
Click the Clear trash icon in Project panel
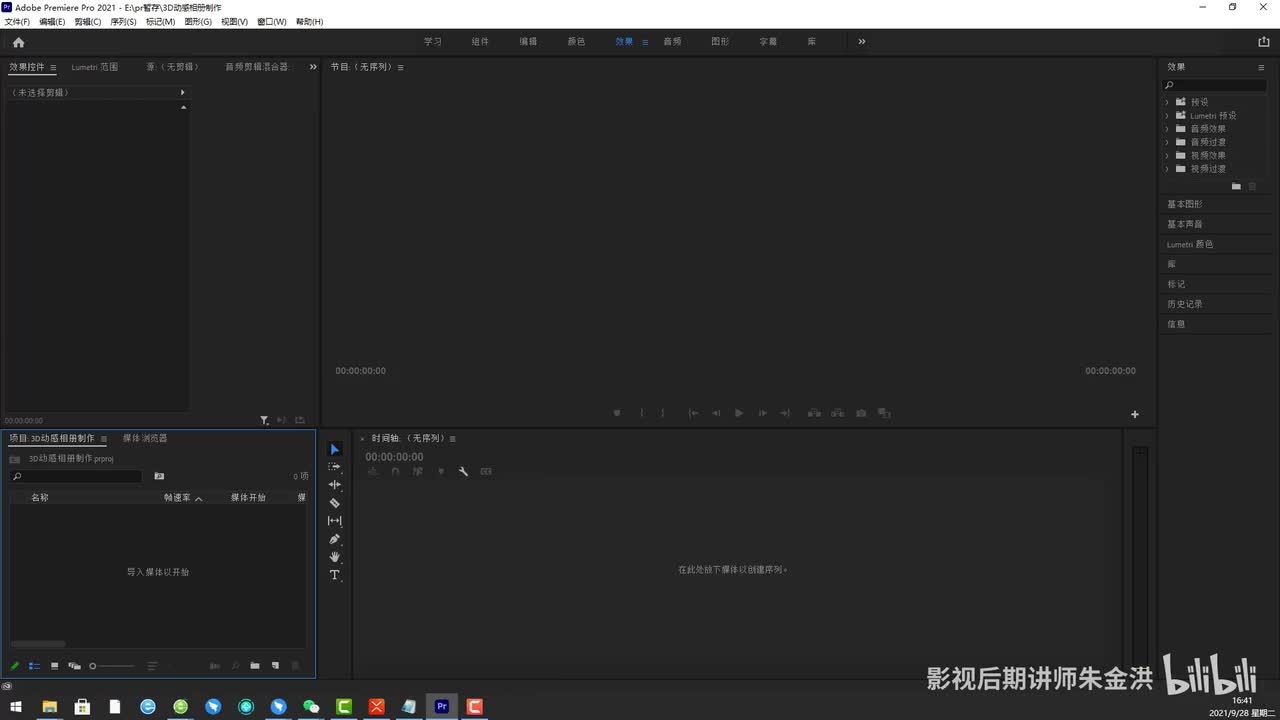pos(295,666)
